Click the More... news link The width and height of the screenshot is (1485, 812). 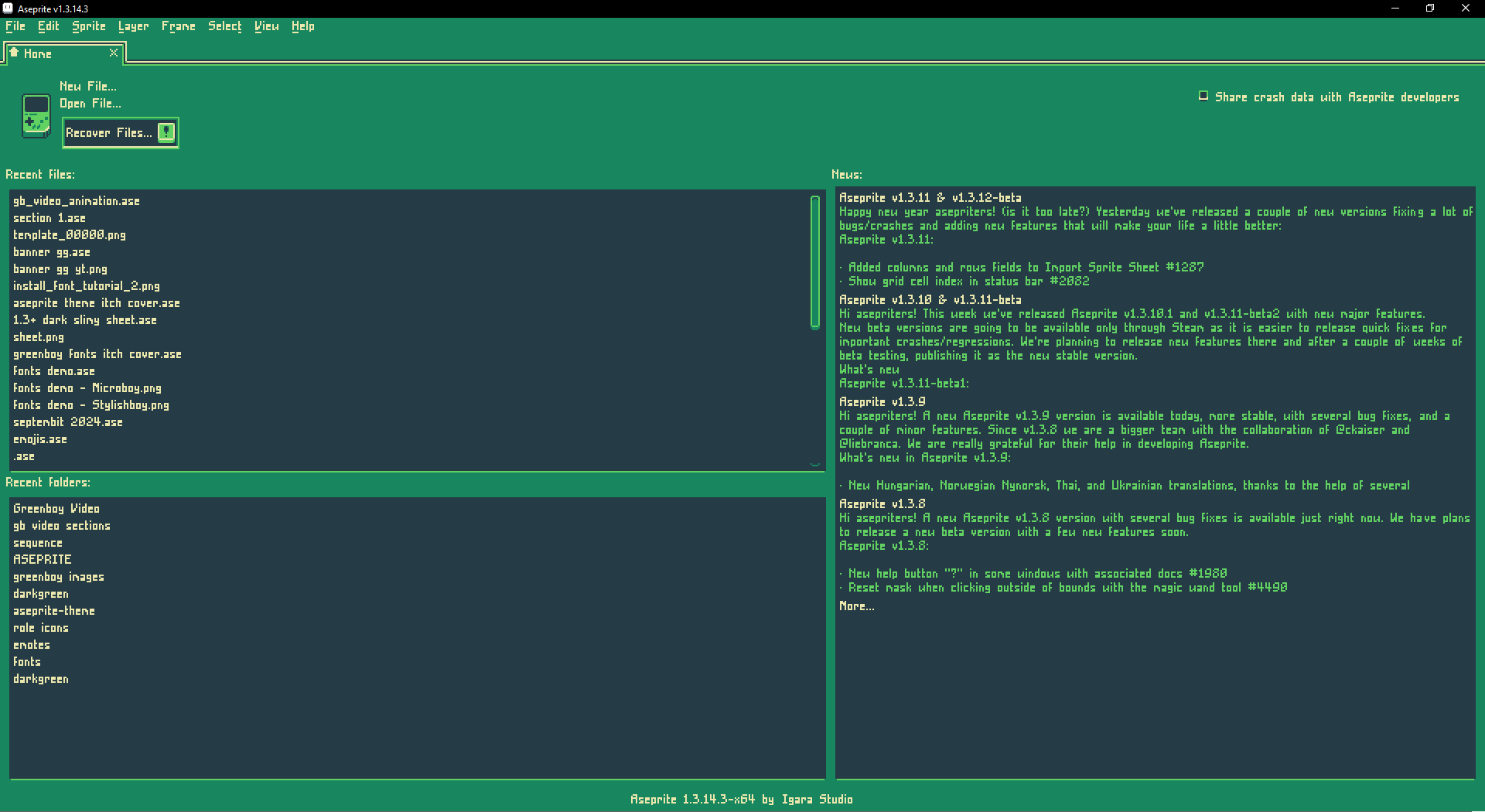(x=857, y=606)
